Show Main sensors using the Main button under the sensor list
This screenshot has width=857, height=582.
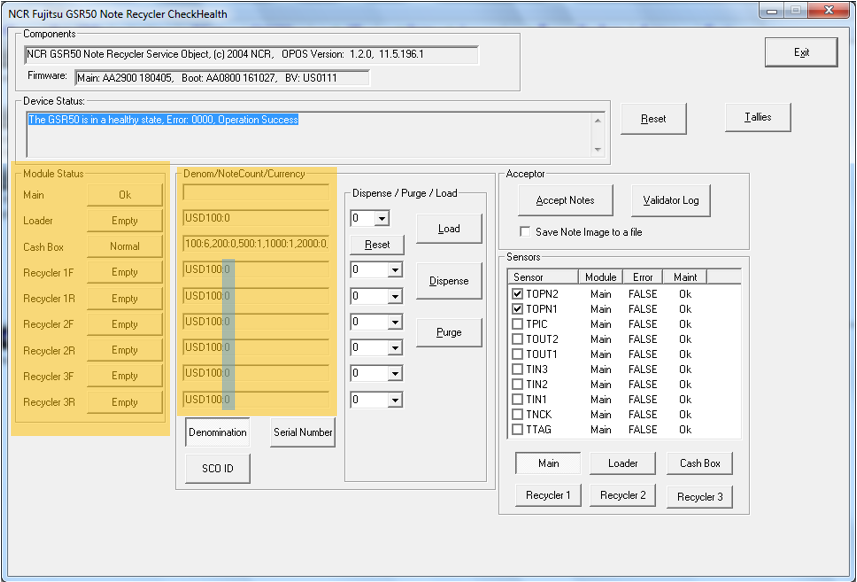(548, 463)
